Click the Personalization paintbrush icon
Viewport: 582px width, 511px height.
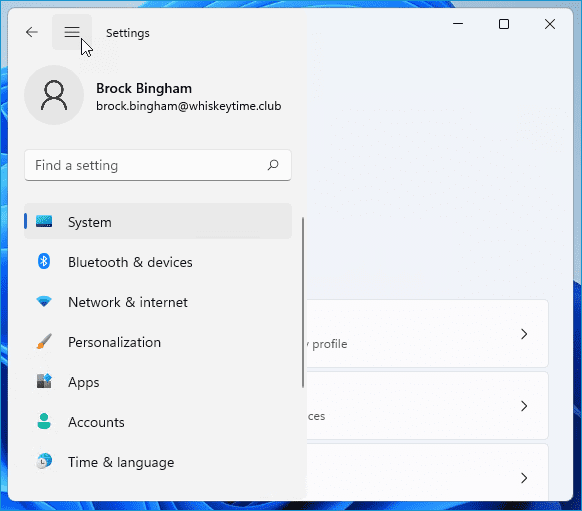(44, 341)
